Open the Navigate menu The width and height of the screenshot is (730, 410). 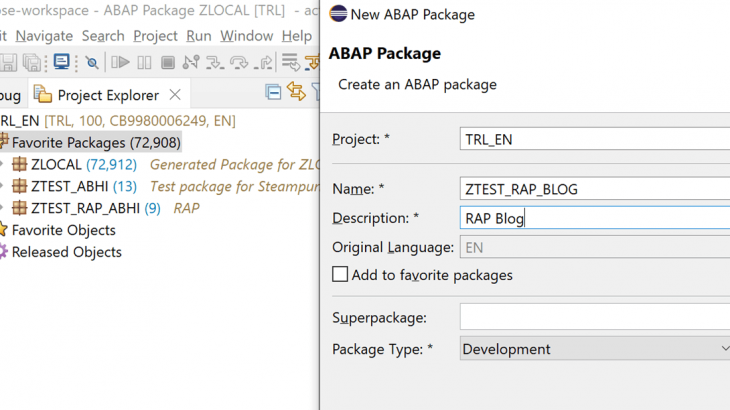(44, 35)
